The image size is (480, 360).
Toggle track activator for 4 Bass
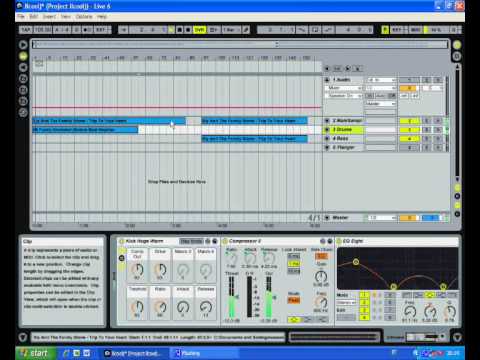point(409,139)
